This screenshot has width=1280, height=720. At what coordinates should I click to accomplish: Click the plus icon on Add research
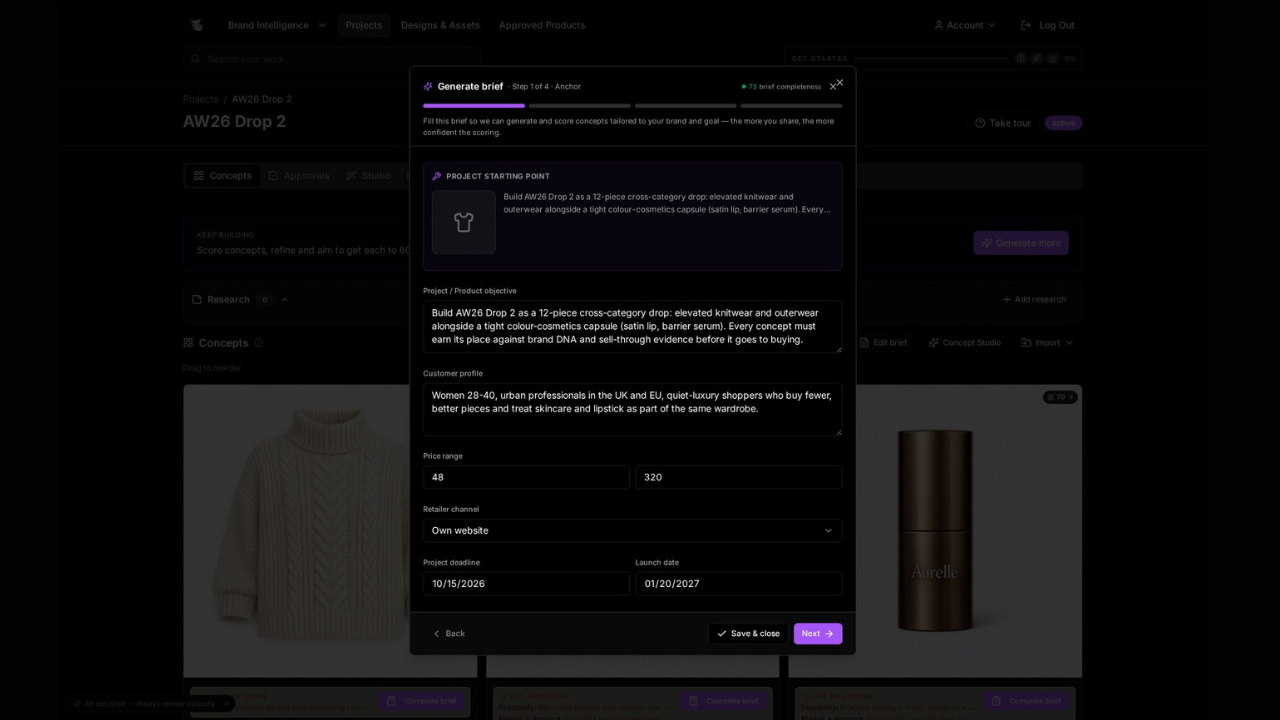(x=1006, y=299)
